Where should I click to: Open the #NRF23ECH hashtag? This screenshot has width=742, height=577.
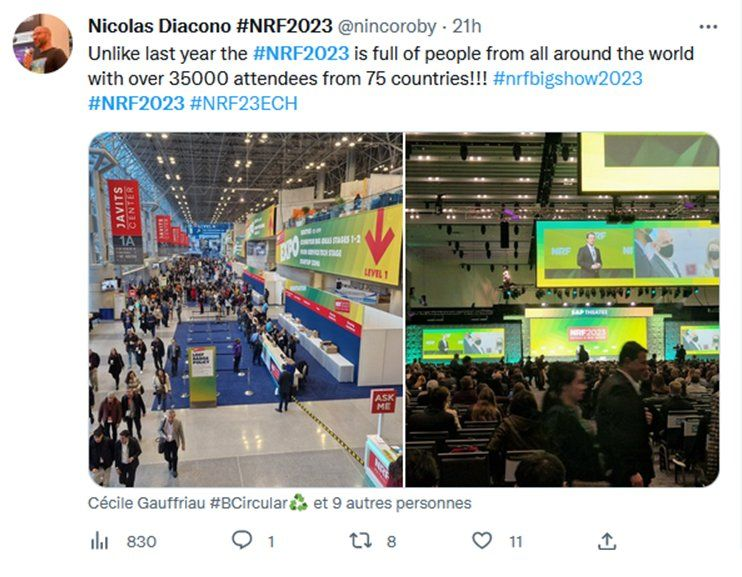(x=243, y=103)
